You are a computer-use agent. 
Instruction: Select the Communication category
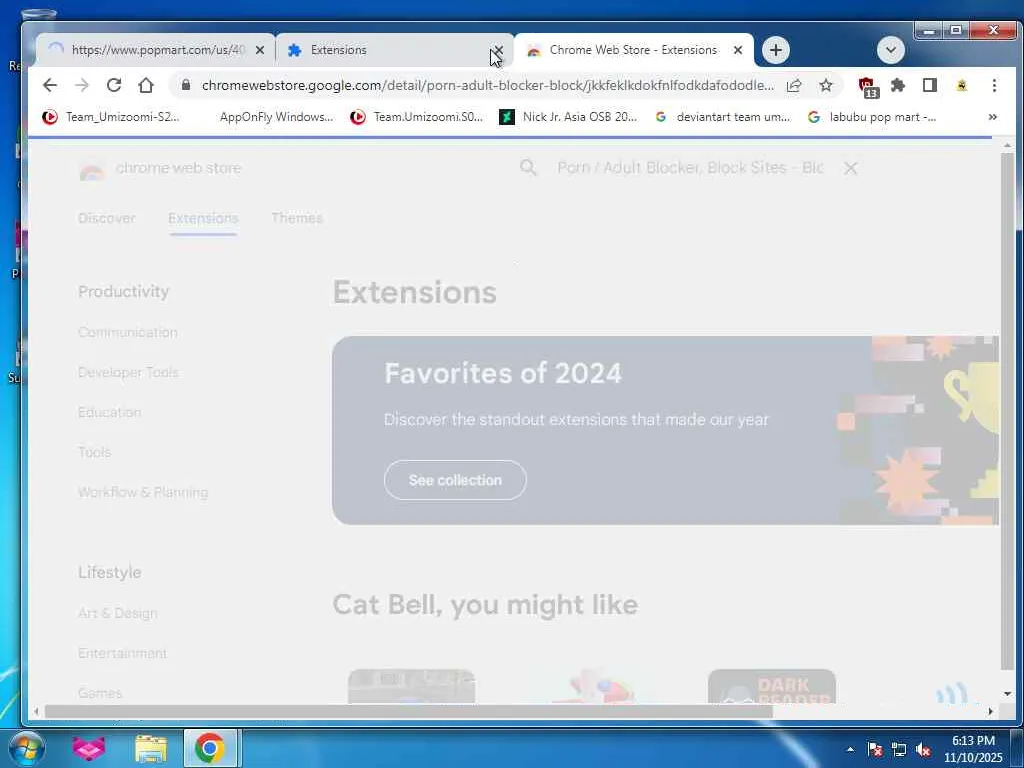tap(127, 332)
